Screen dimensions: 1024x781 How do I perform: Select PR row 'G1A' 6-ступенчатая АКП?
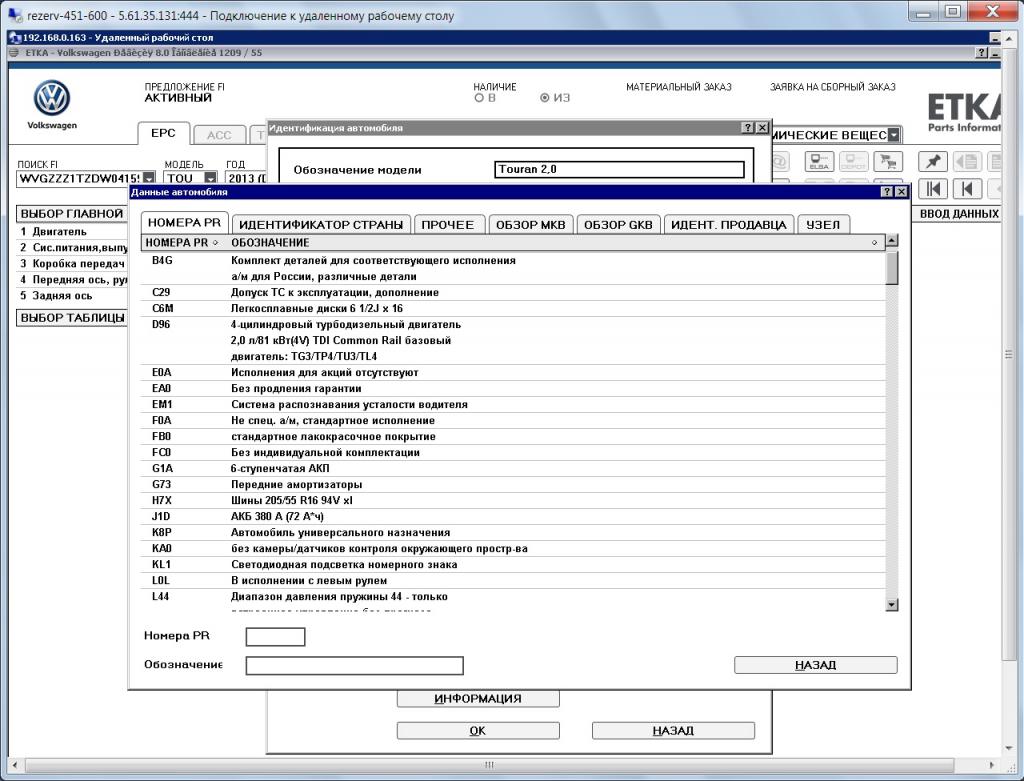(513, 469)
